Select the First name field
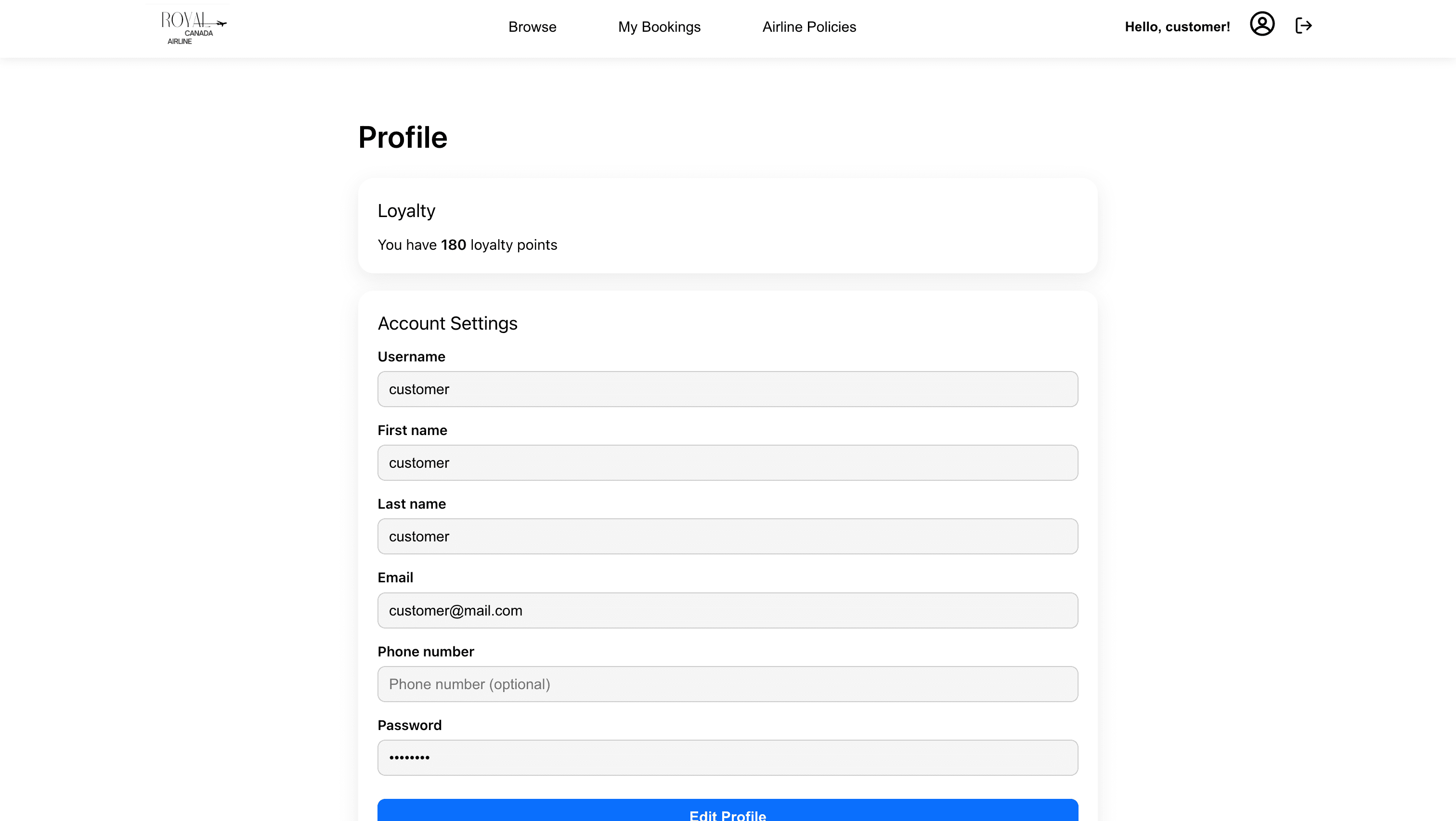The height and width of the screenshot is (821, 1456). 728,462
